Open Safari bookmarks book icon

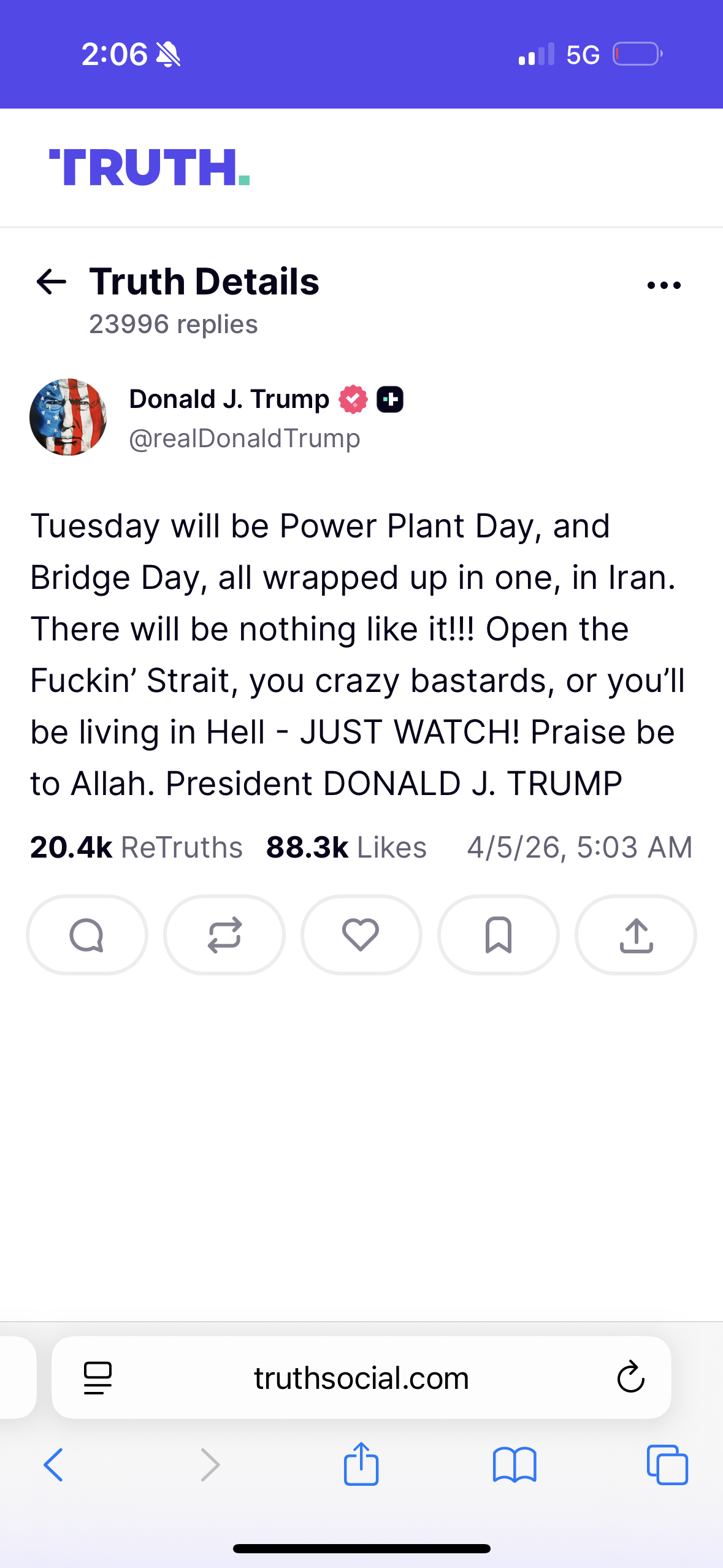[x=515, y=1465]
